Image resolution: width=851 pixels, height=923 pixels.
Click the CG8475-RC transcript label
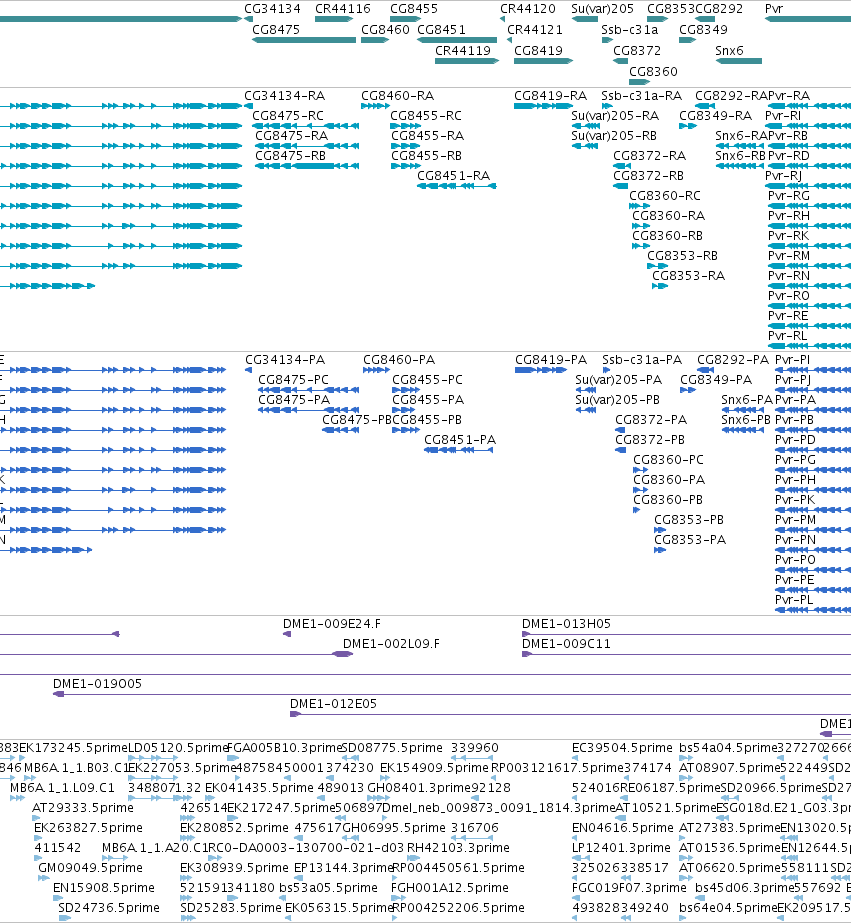coord(288,116)
